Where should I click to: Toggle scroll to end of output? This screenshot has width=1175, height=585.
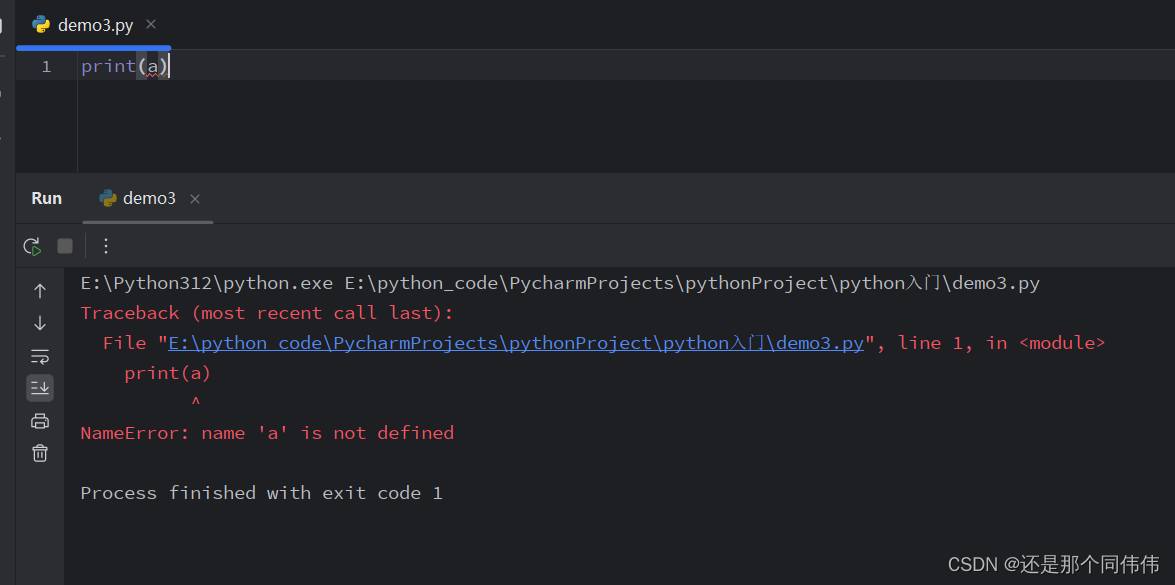point(40,388)
